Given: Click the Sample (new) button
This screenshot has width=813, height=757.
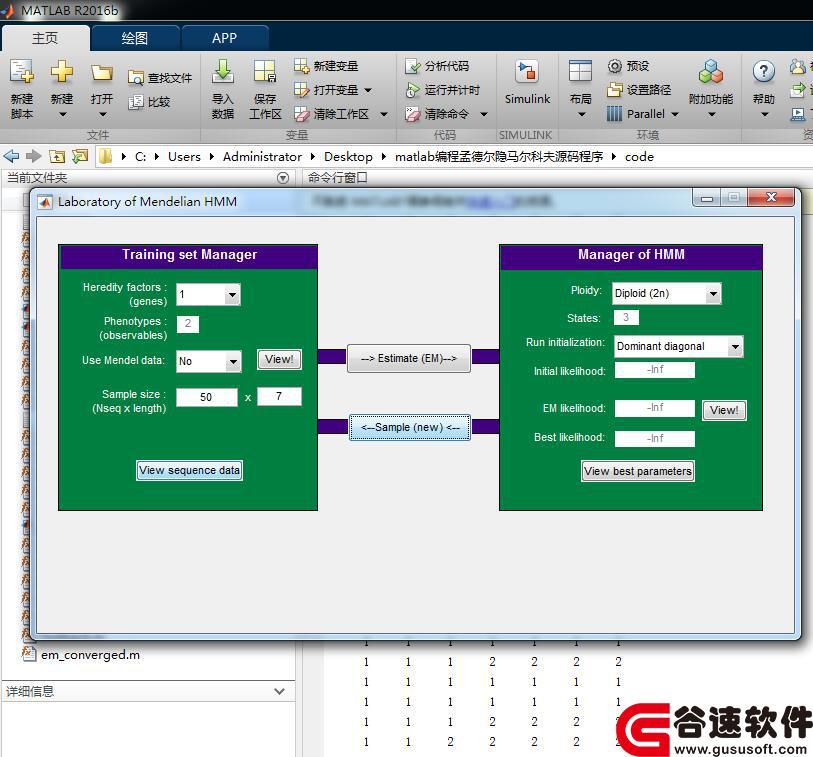Looking at the screenshot, I should (x=410, y=427).
